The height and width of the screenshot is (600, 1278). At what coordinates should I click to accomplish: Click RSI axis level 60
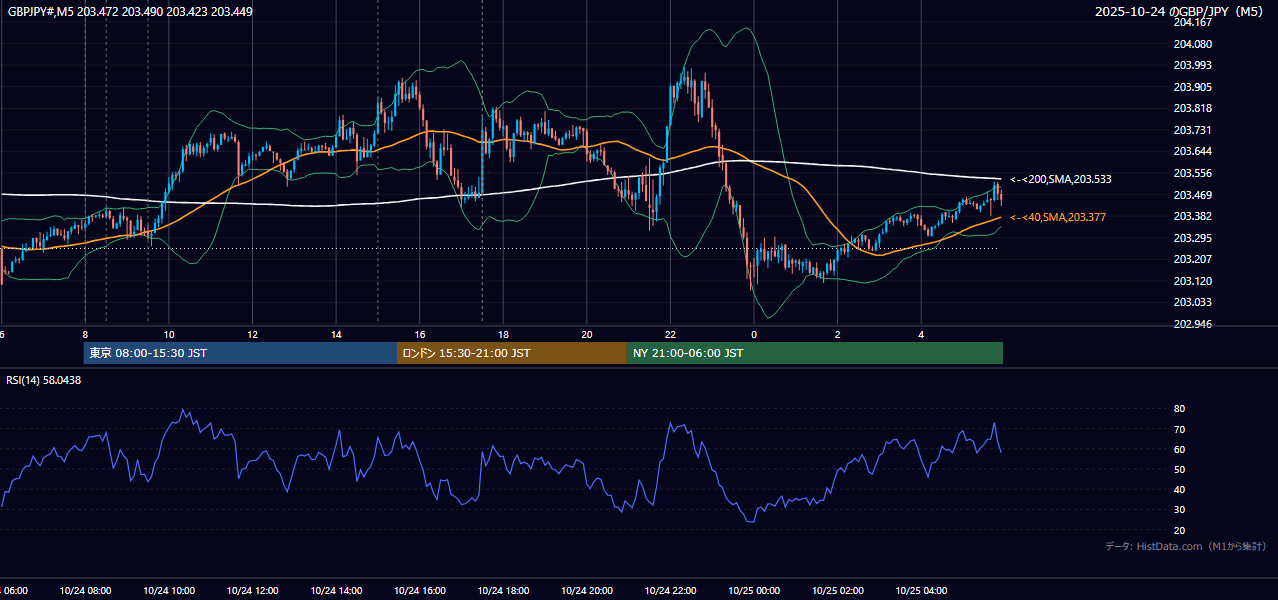(1179, 449)
